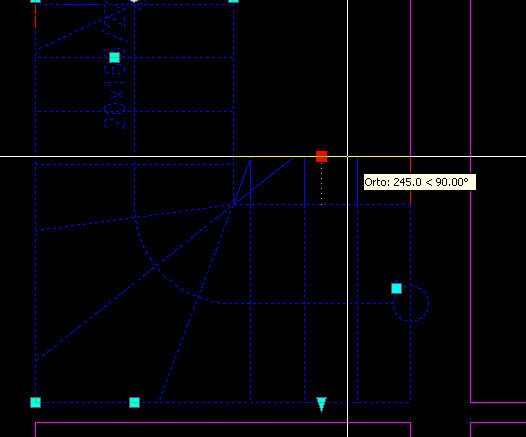The height and width of the screenshot is (437, 526).
Task: Select the small dashed circle
Action: click(x=411, y=303)
